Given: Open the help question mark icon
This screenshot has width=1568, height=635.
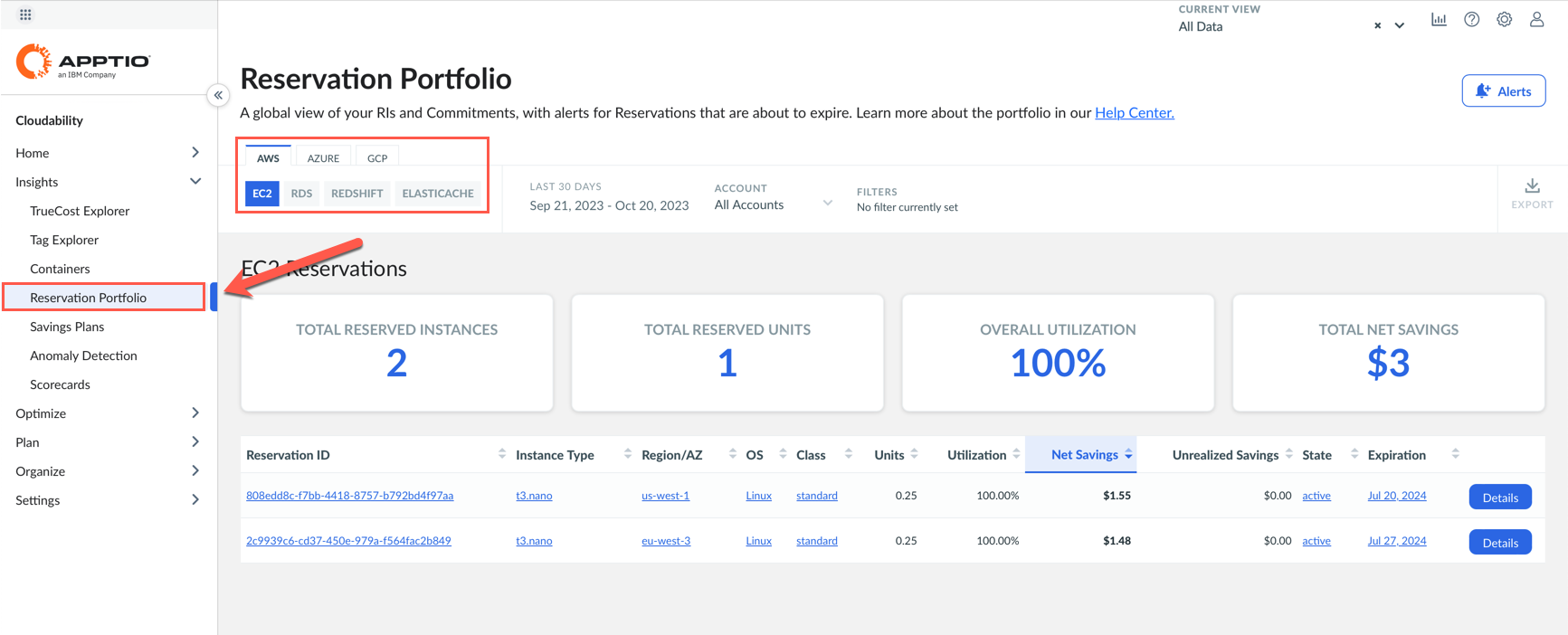Looking at the screenshot, I should click(x=1472, y=19).
